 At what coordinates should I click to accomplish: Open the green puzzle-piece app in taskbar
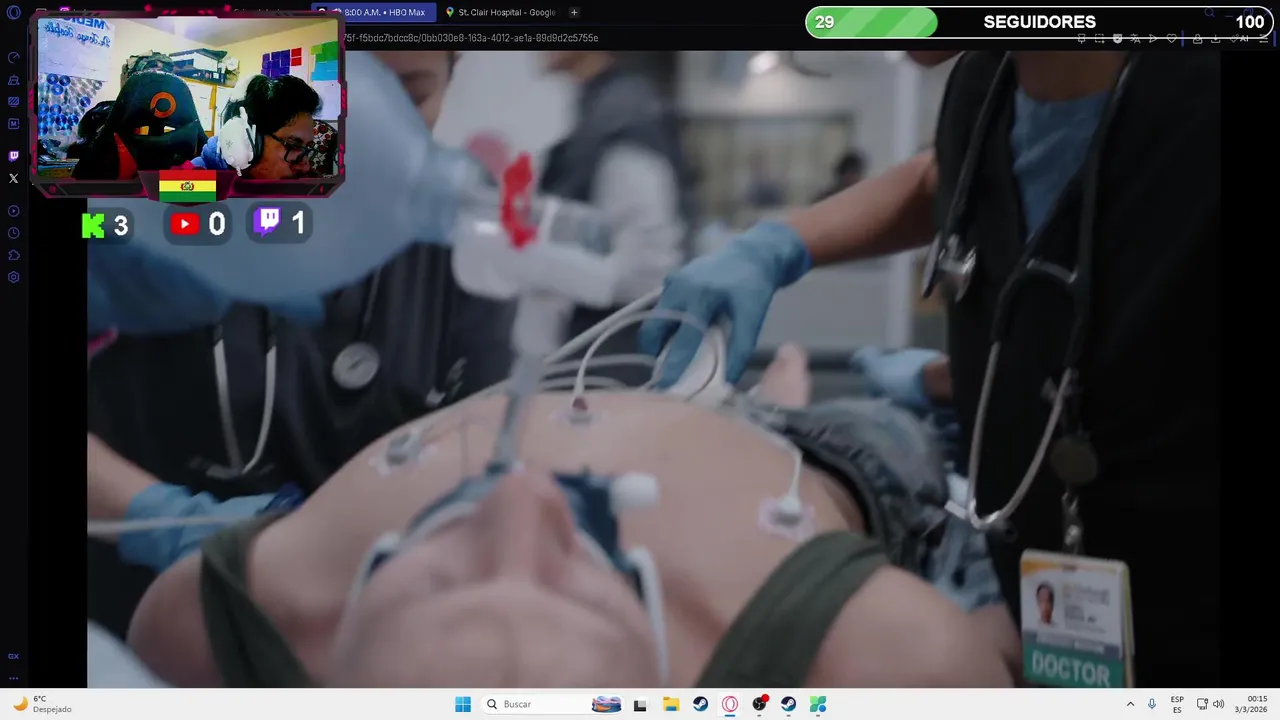(818, 704)
